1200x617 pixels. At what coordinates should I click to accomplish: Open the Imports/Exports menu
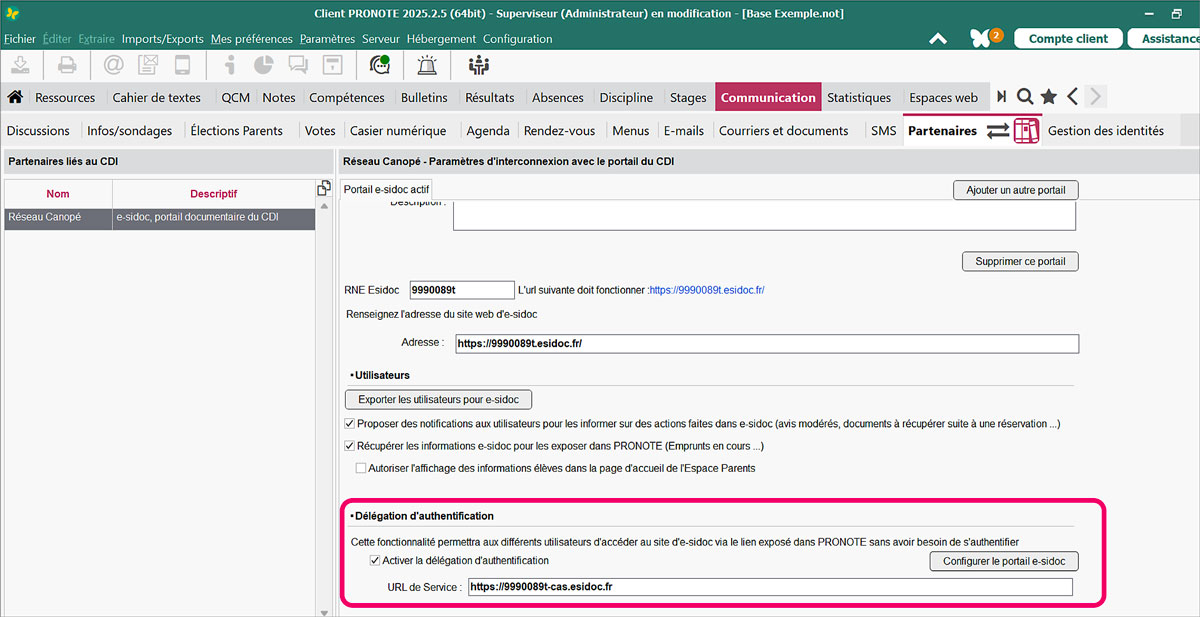pos(163,39)
